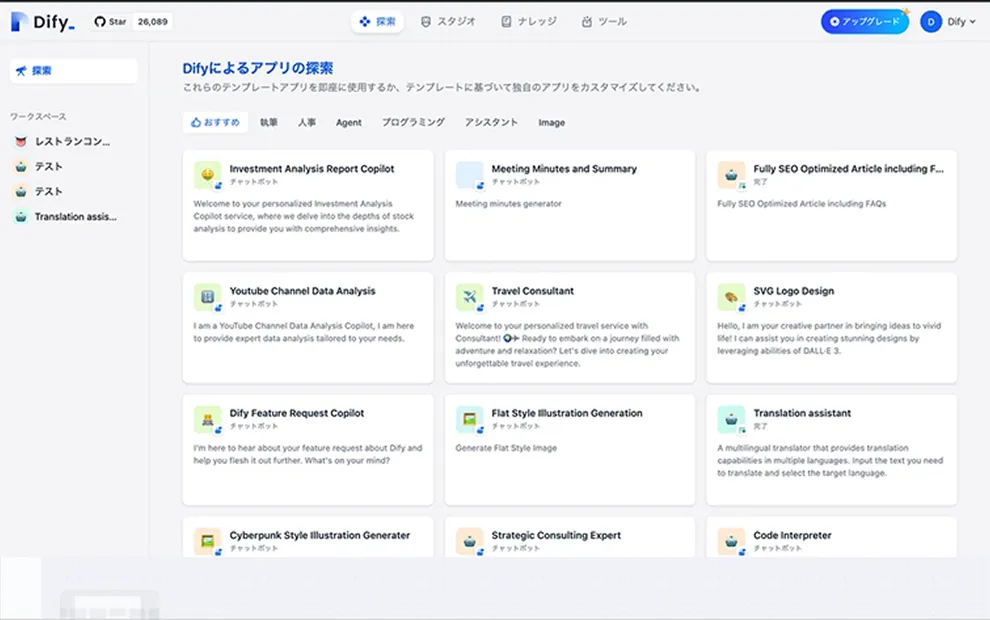The image size is (990, 620).
Task: Click the Youtube Channel Data Analysis icon
Action: [208, 297]
